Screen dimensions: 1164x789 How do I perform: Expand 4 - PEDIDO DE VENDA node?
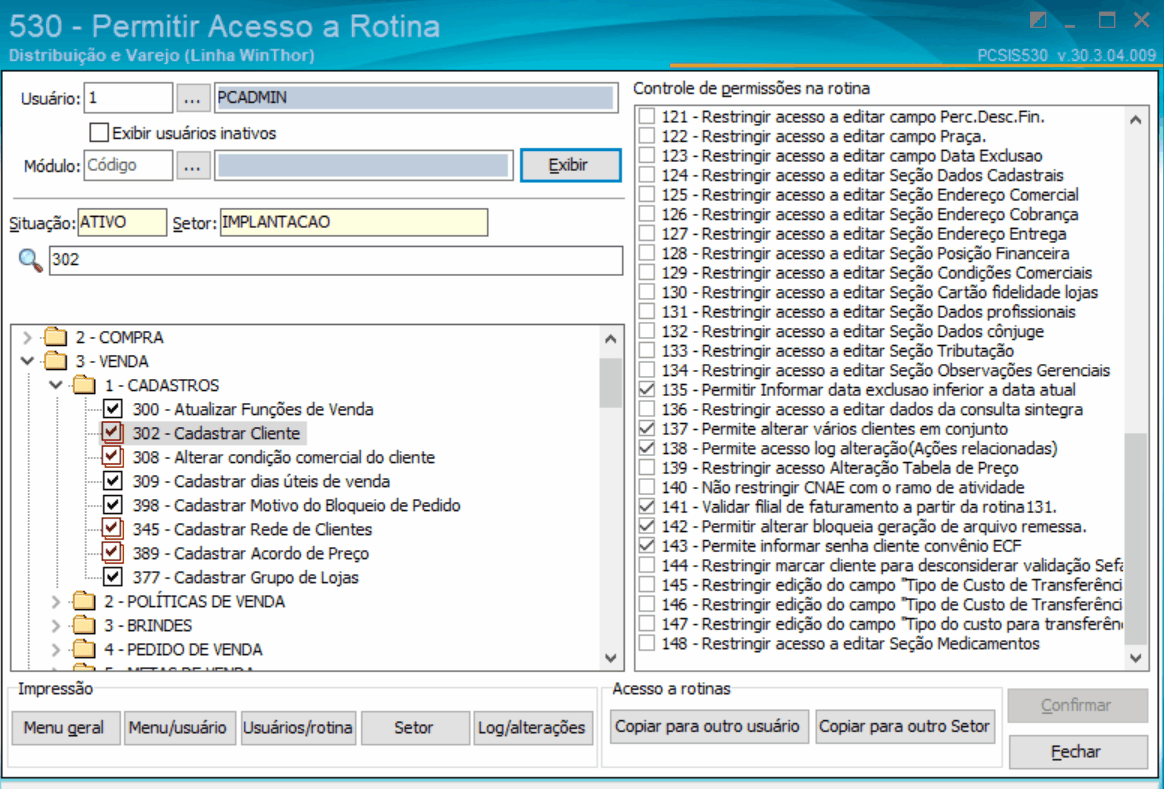click(56, 649)
